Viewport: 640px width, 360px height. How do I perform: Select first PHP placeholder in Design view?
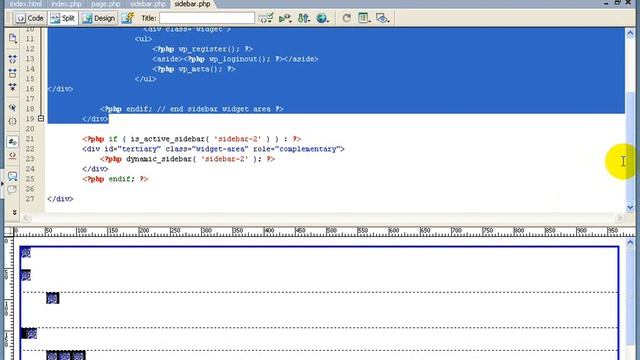26,253
